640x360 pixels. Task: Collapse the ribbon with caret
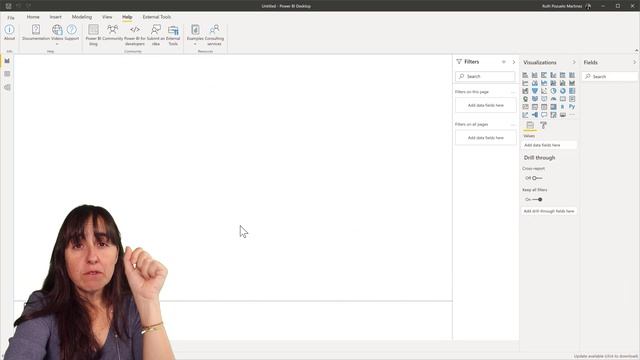636,51
